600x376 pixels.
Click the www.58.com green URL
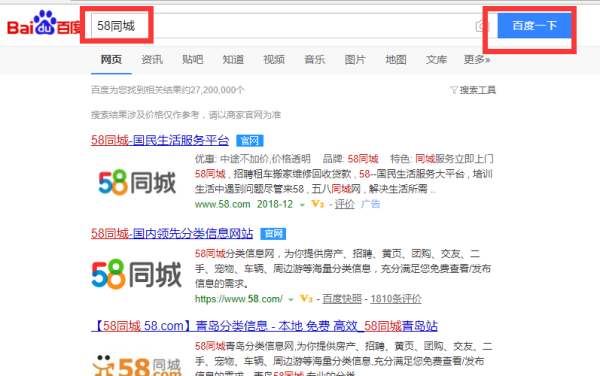(222, 204)
